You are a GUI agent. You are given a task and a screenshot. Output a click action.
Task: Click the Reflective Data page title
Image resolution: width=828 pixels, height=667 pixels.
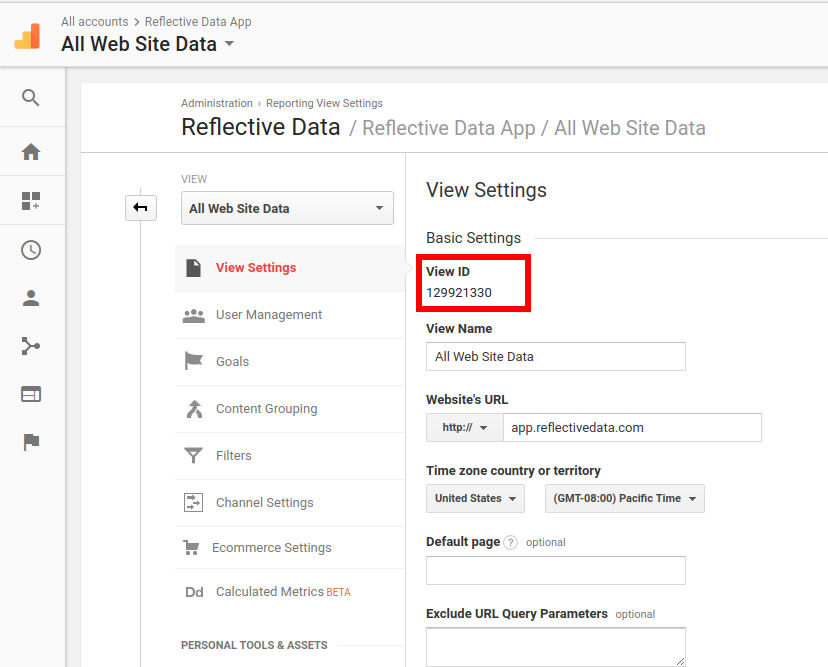click(x=261, y=127)
